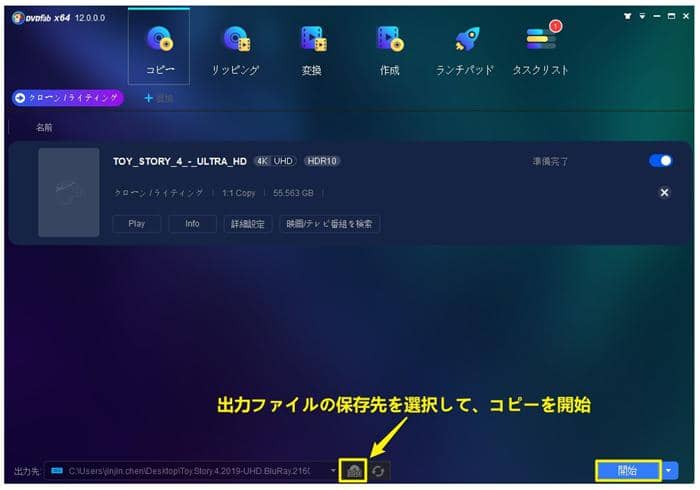This screenshot has height=490, width=700.
Task: Open the title bar dropdown menu triangle
Action: point(642,17)
